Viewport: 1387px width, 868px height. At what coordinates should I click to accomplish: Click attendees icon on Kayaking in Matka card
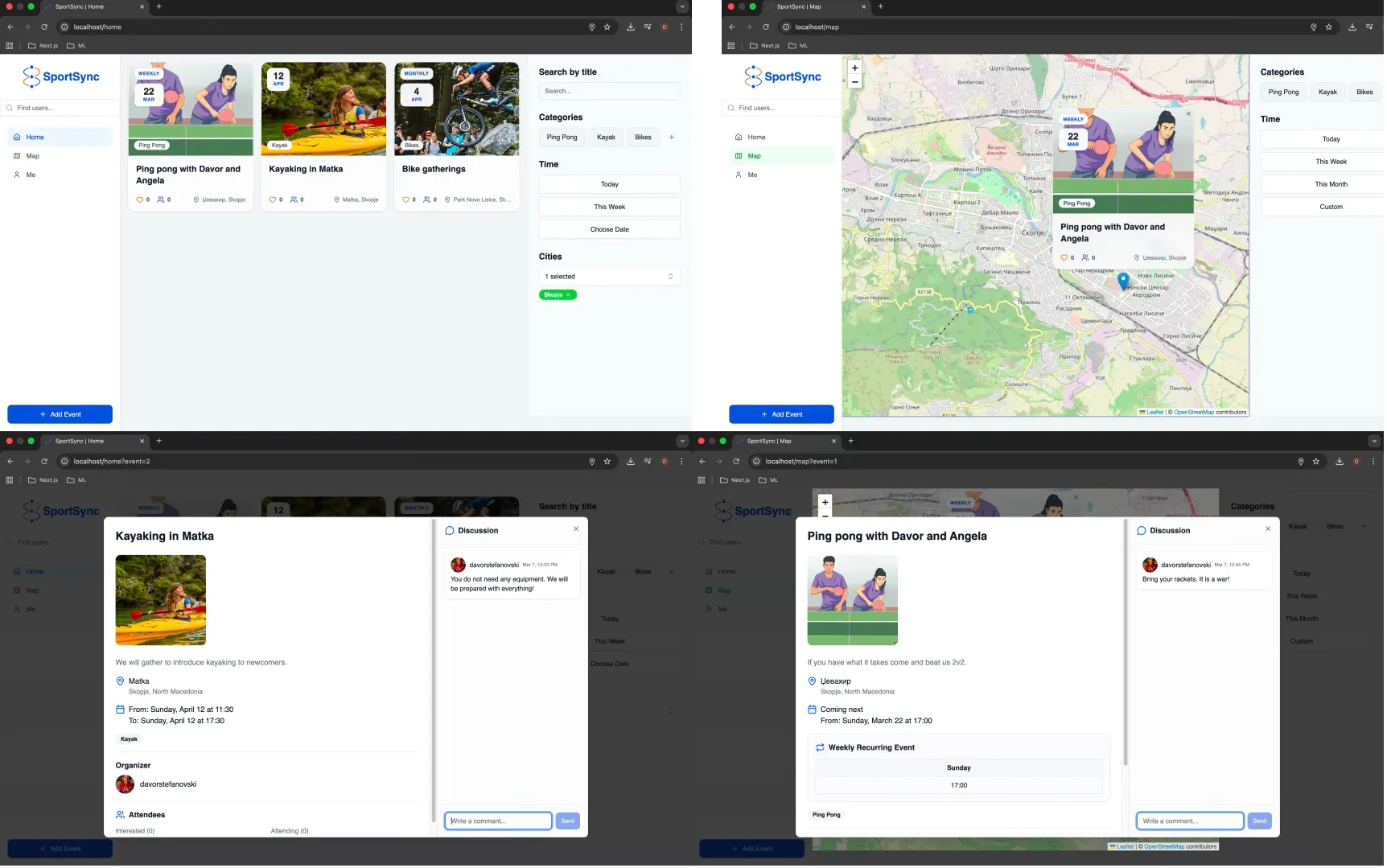tap(294, 200)
